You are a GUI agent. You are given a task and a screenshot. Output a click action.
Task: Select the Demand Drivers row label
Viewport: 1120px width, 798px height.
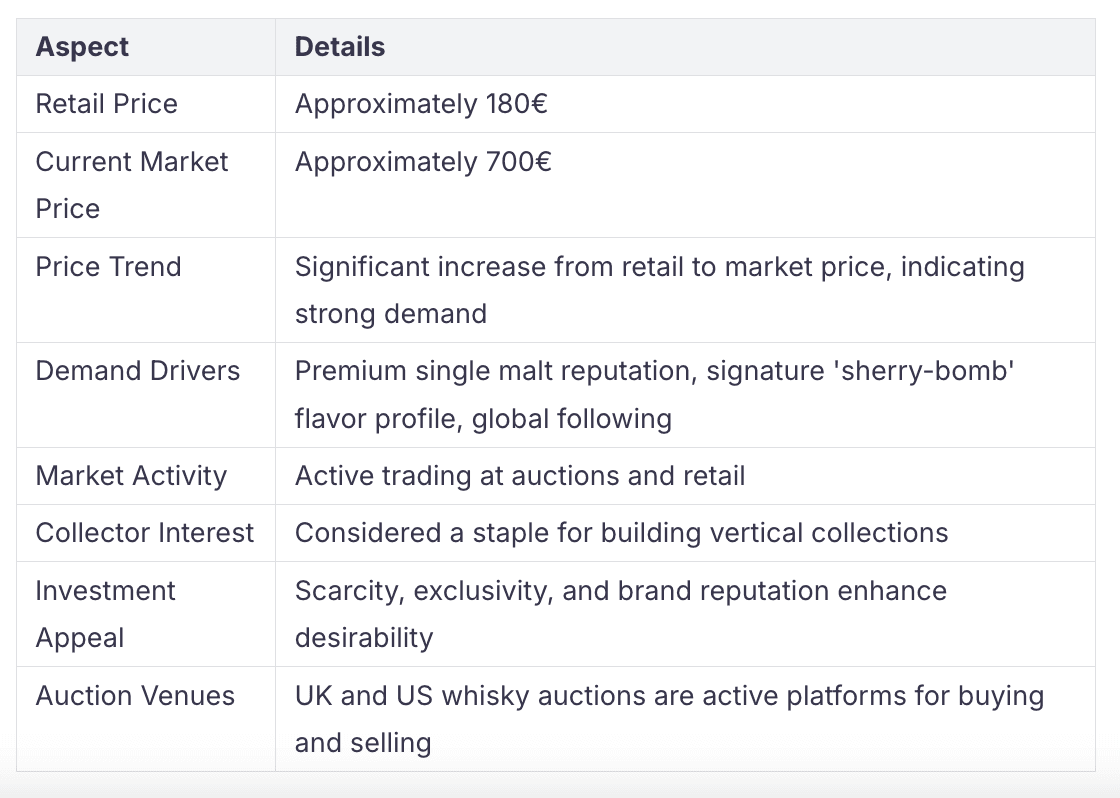click(138, 371)
